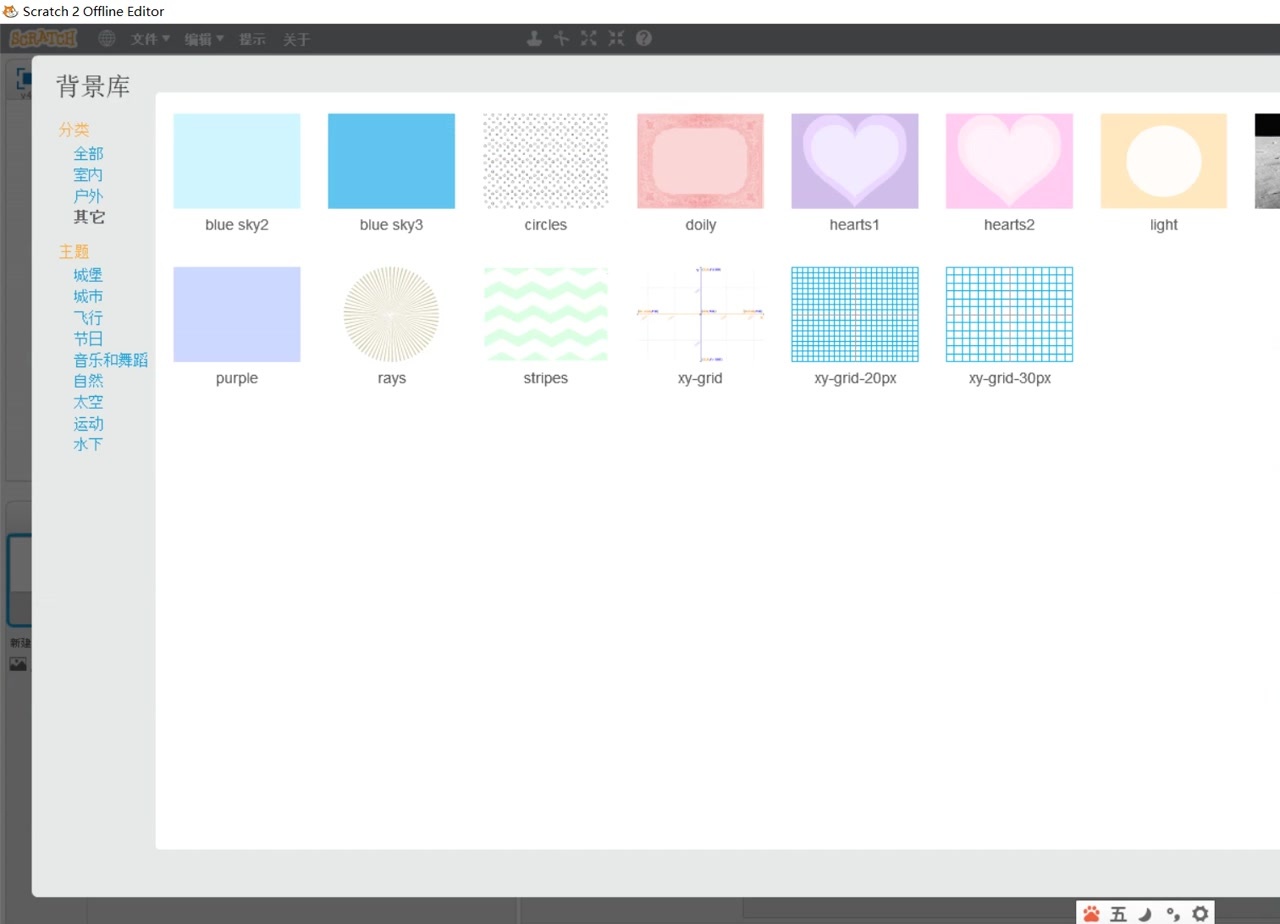The image size is (1280, 924).
Task: Click the grow sprite icon
Action: tap(589, 38)
